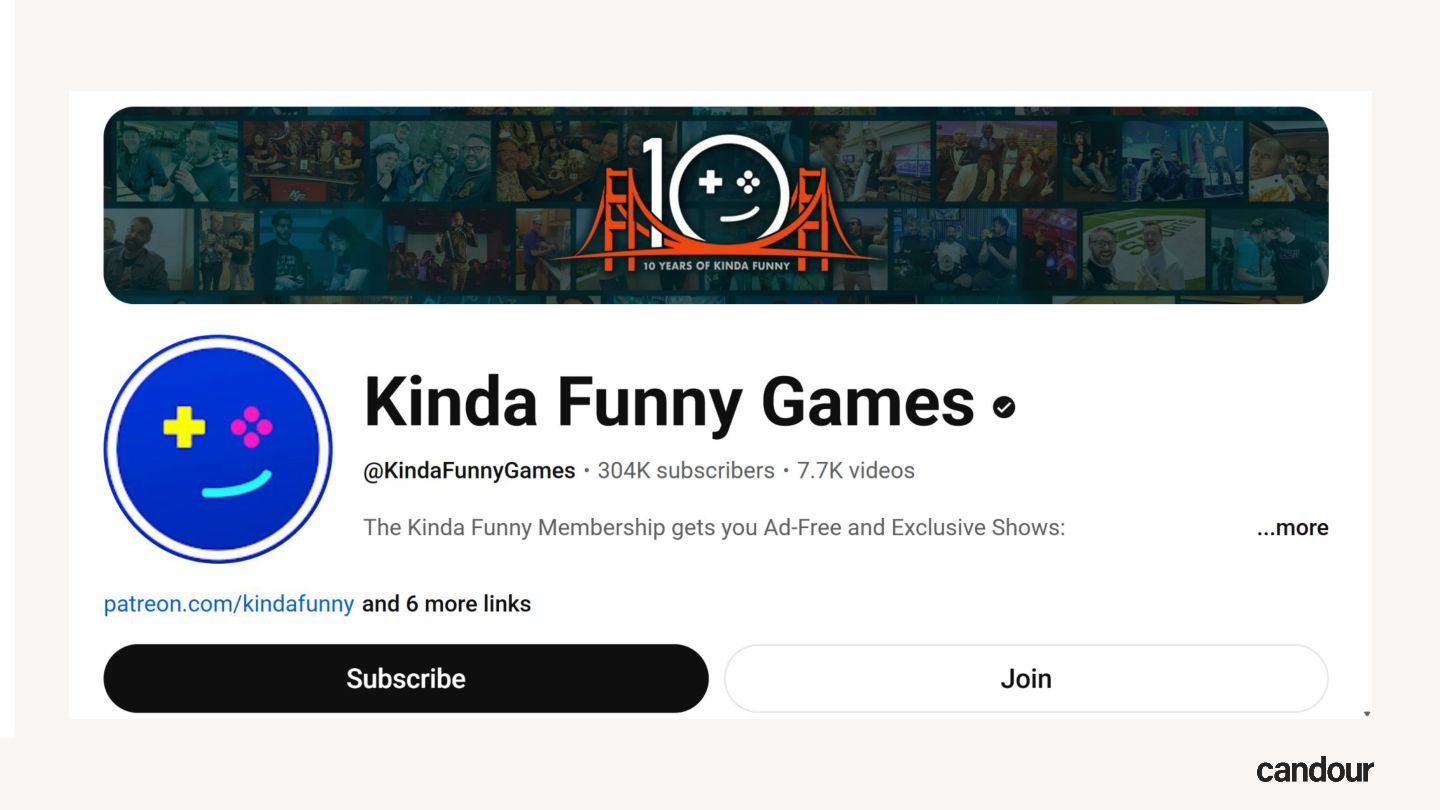The image size is (1440, 810).
Task: Click the '10 Years of Kinda Funny' banner caption
Action: (x=716, y=266)
